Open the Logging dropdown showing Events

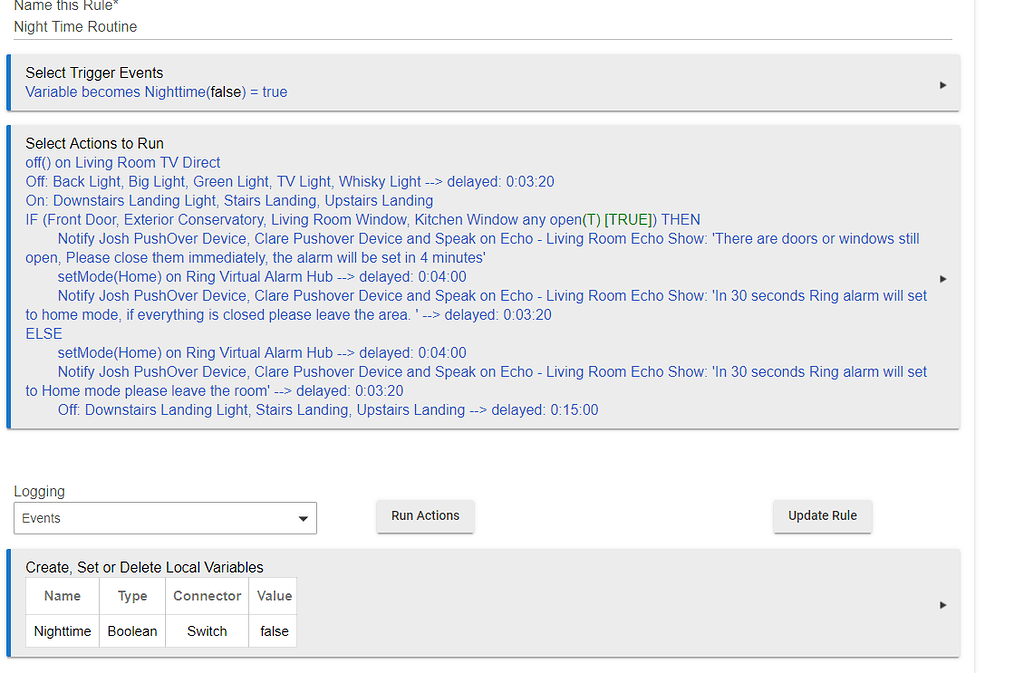point(165,518)
